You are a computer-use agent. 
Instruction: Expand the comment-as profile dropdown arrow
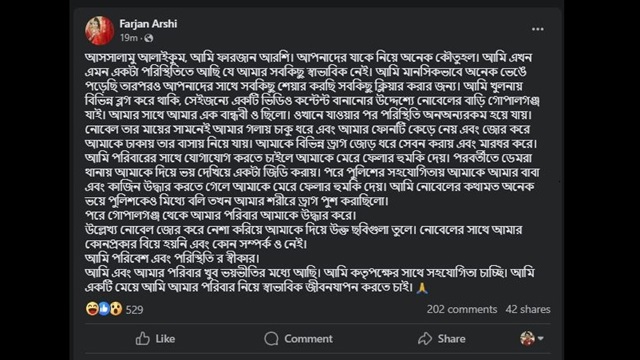(x=541, y=338)
